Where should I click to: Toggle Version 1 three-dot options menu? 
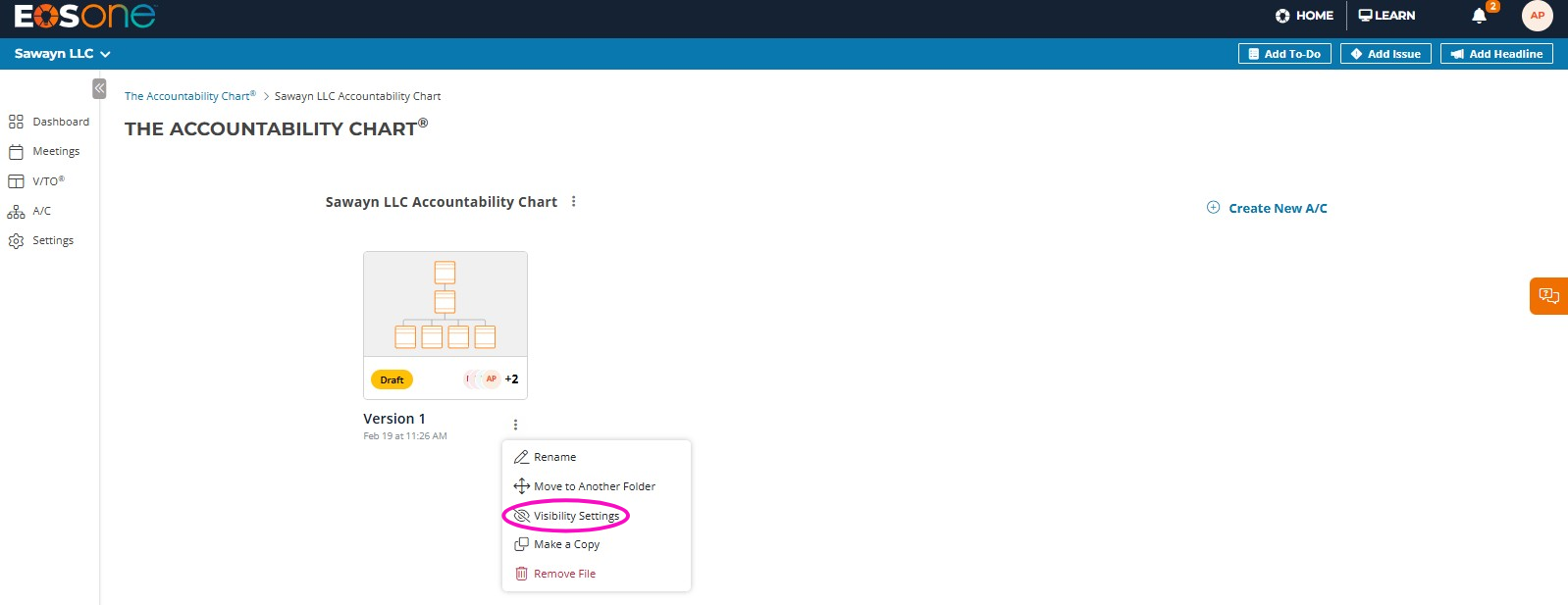pos(515,425)
